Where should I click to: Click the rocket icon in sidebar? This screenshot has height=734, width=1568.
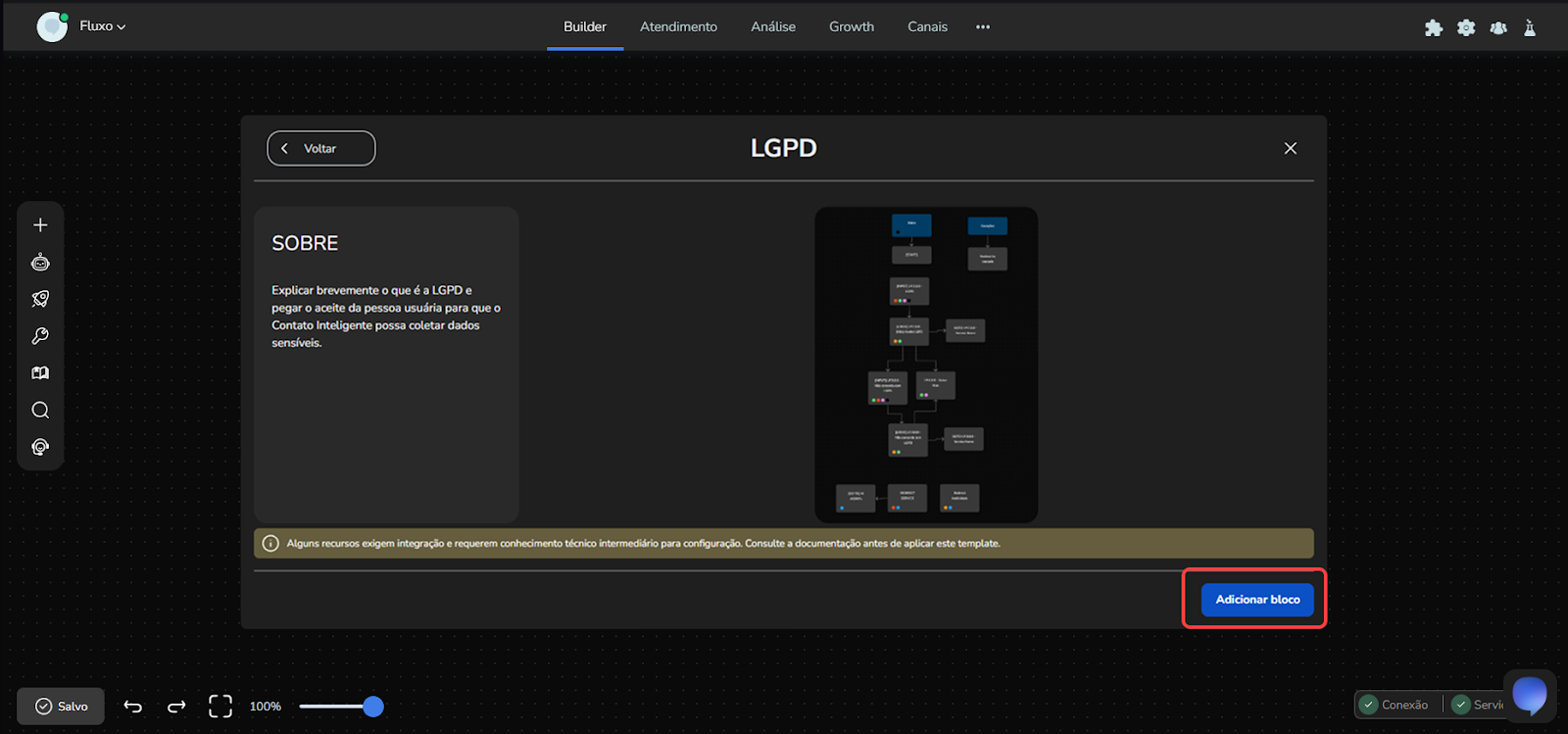(40, 299)
